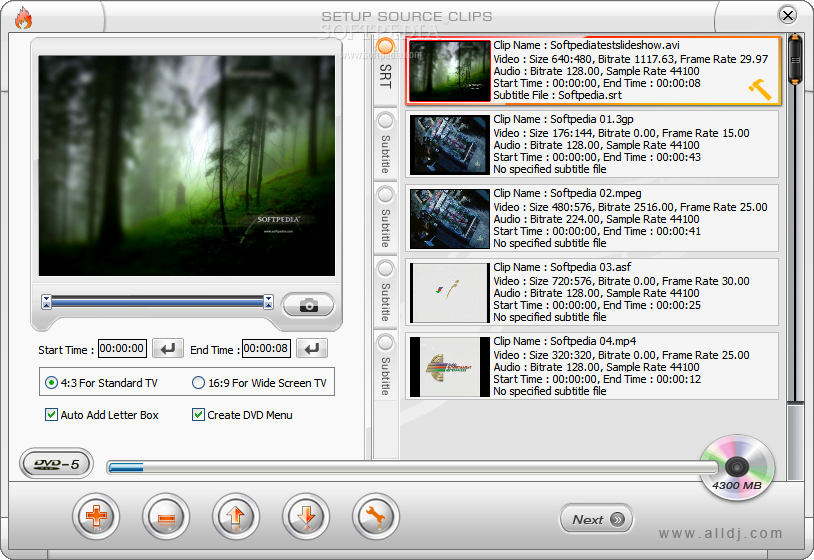Toggle DVD-5 disc type button
Image resolution: width=814 pixels, height=560 pixels.
[56, 464]
